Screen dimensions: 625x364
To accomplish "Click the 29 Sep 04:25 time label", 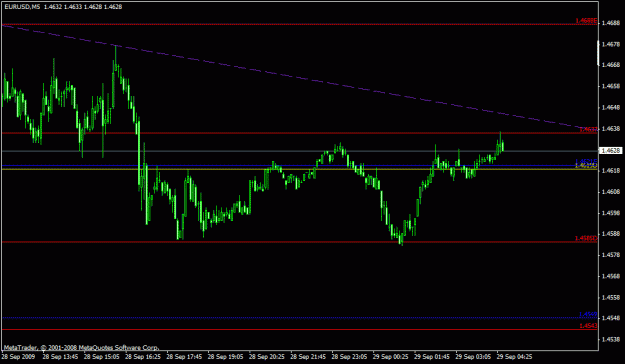I will tap(514, 356).
